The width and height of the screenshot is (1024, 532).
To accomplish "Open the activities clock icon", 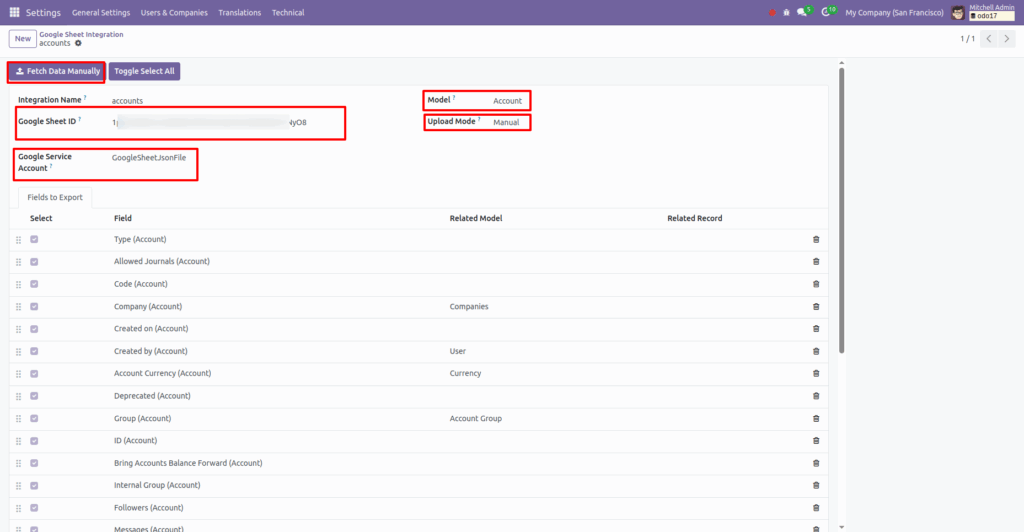I will (827, 12).
